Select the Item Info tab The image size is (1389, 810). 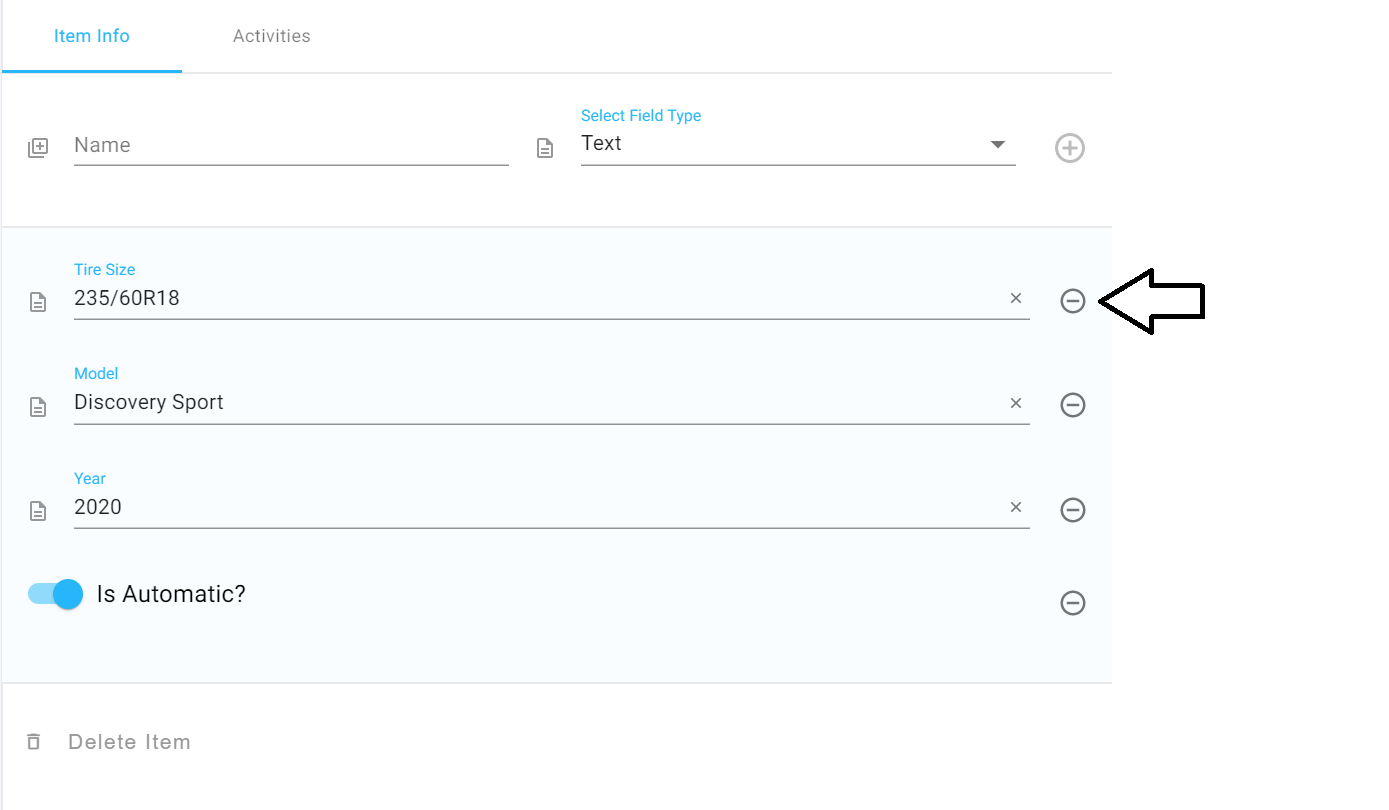click(x=92, y=36)
